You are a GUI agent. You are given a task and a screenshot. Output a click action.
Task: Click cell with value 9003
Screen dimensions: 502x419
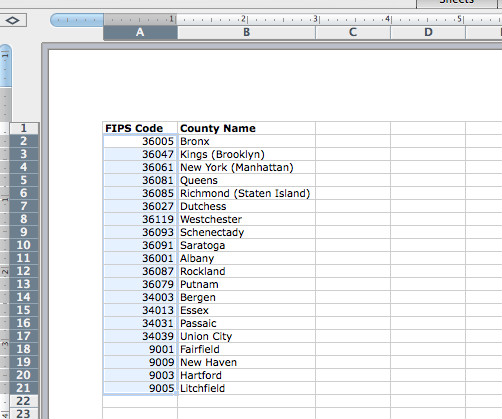(x=140, y=375)
